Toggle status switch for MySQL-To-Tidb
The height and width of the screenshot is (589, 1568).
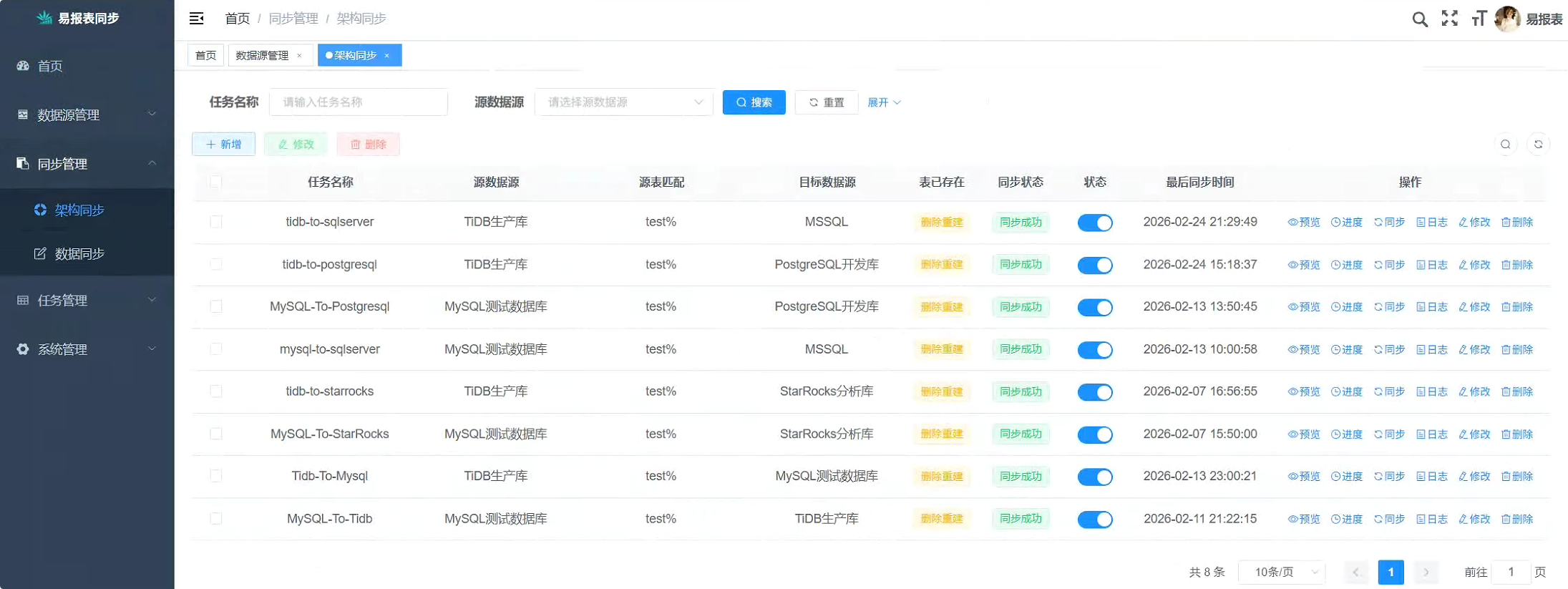coord(1095,520)
